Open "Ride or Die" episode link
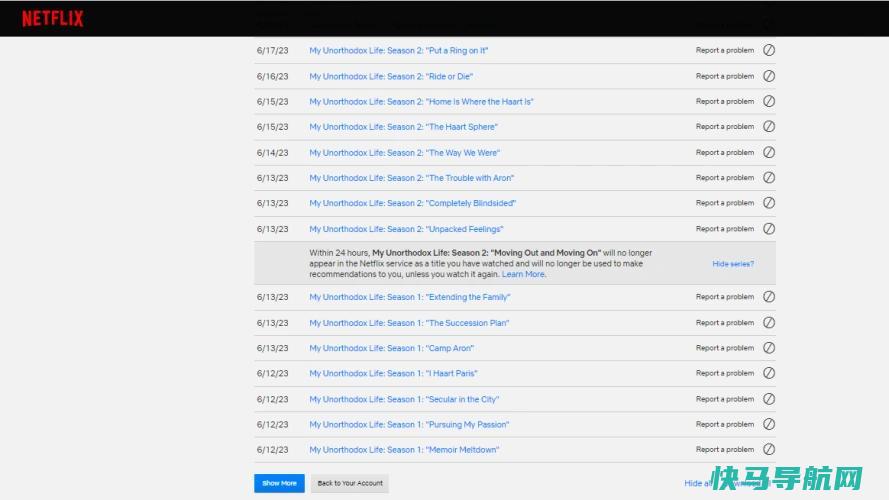This screenshot has width=889, height=500. 391,76
